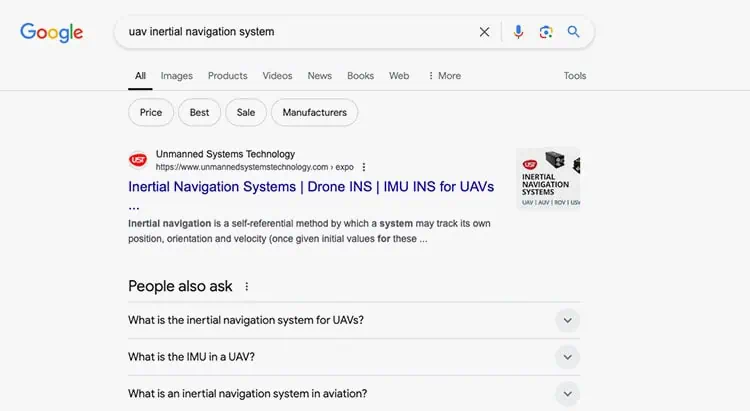
Task: Click the 'People also ask' heading
Action: click(x=180, y=286)
